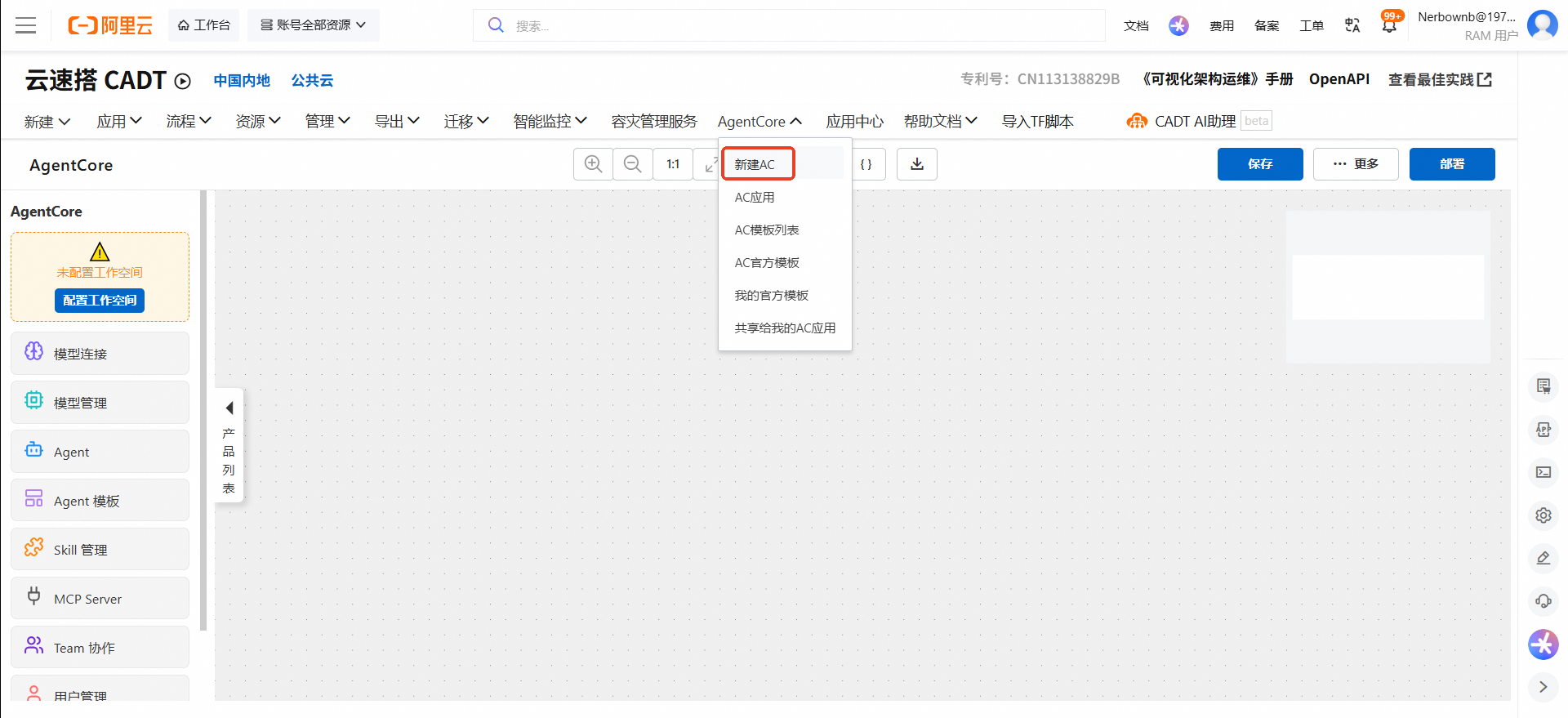1568x718 pixels.
Task: Open 导入TF脚本 menu item
Action: click(x=1038, y=122)
